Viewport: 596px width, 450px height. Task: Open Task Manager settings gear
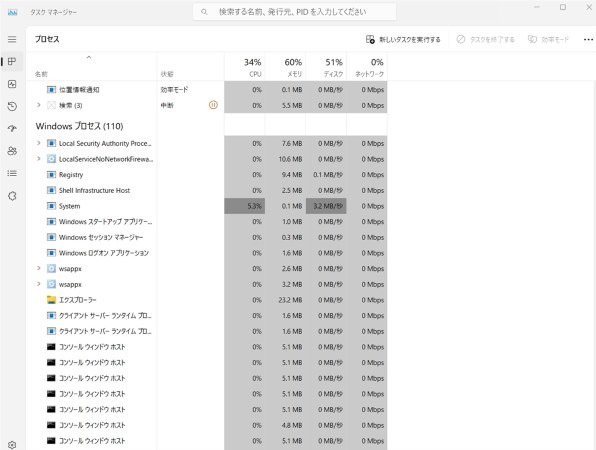[12, 445]
